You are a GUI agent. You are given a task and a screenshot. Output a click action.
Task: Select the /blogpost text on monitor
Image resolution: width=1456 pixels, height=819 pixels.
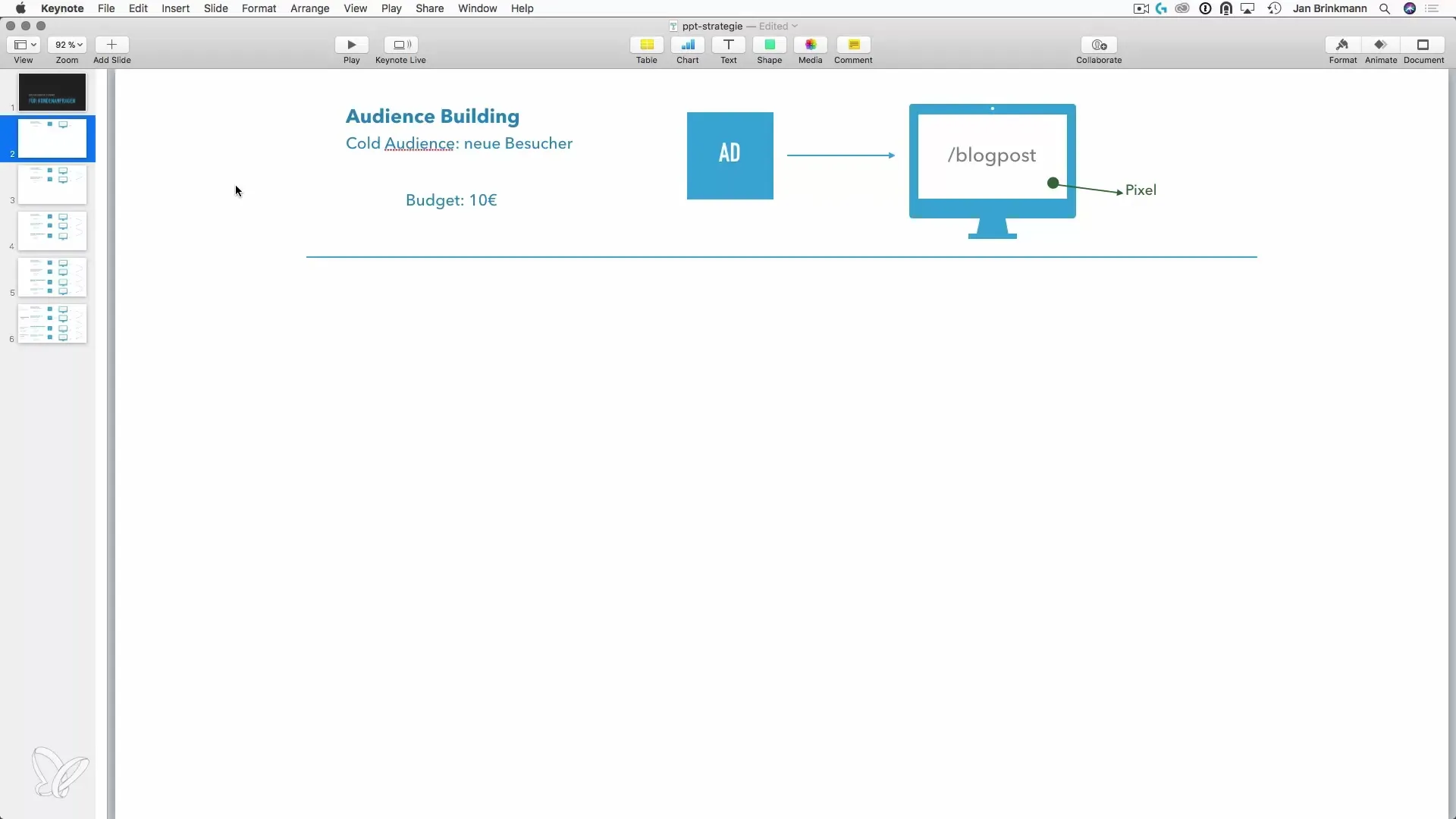(992, 155)
